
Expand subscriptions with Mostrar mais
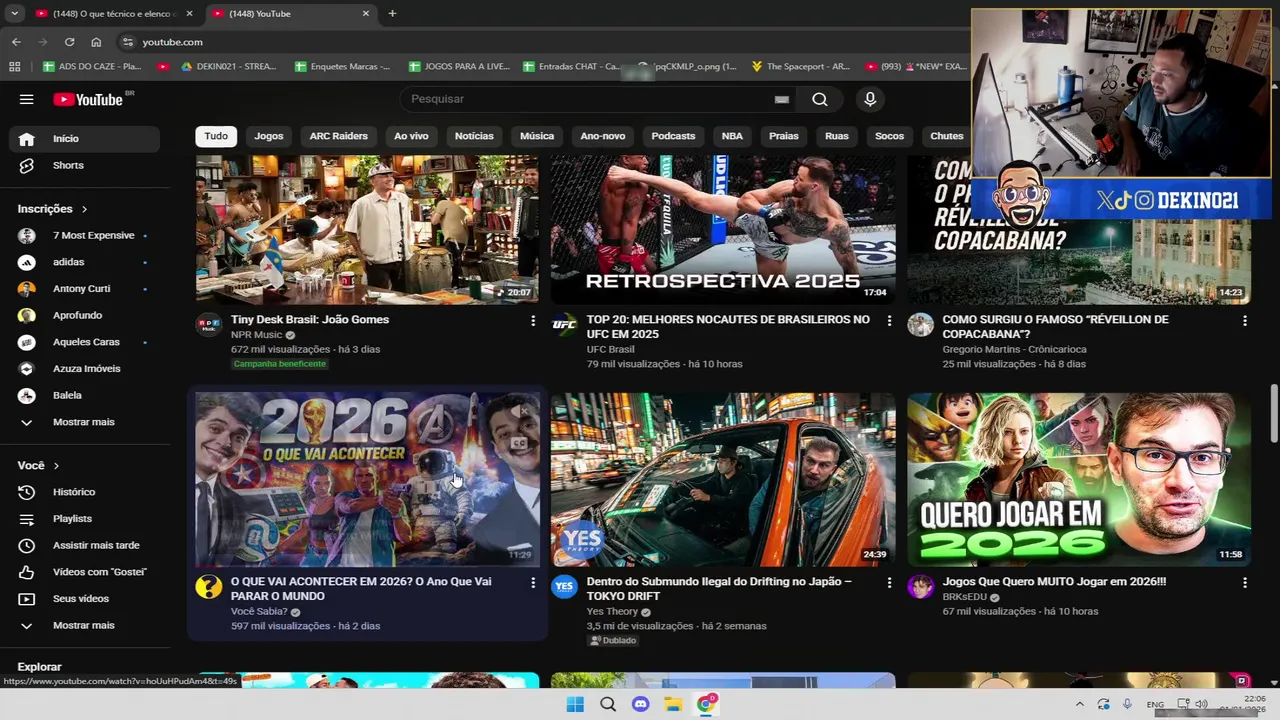[84, 422]
